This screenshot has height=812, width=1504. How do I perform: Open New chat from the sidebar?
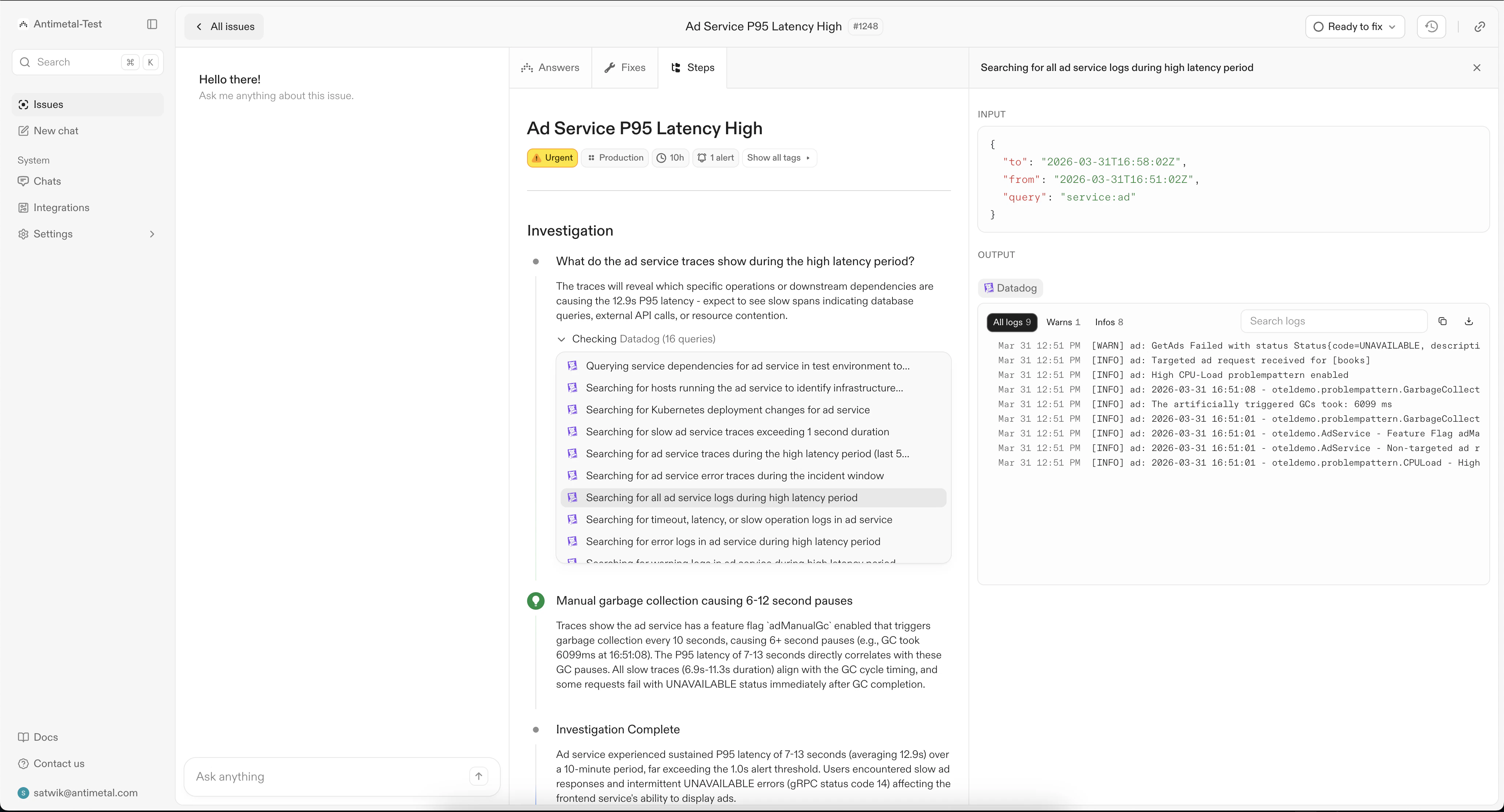coord(56,131)
